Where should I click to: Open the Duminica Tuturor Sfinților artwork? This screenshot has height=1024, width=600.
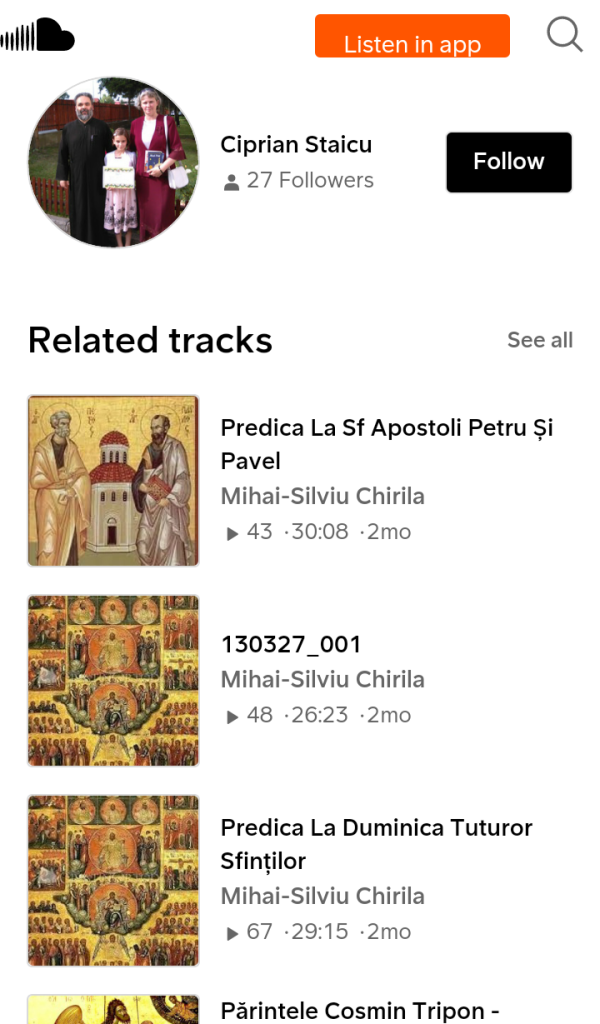pos(113,880)
